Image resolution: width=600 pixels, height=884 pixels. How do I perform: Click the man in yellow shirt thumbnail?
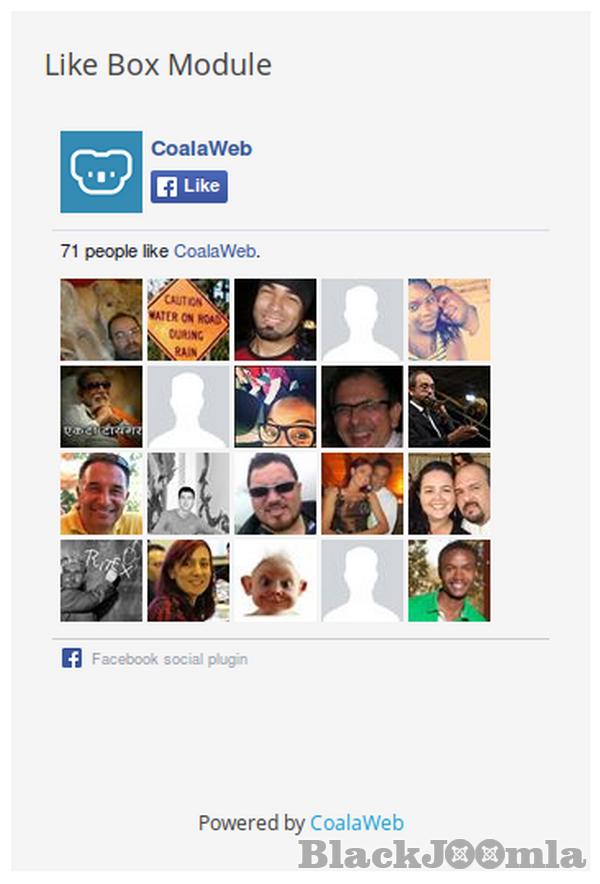(x=102, y=493)
